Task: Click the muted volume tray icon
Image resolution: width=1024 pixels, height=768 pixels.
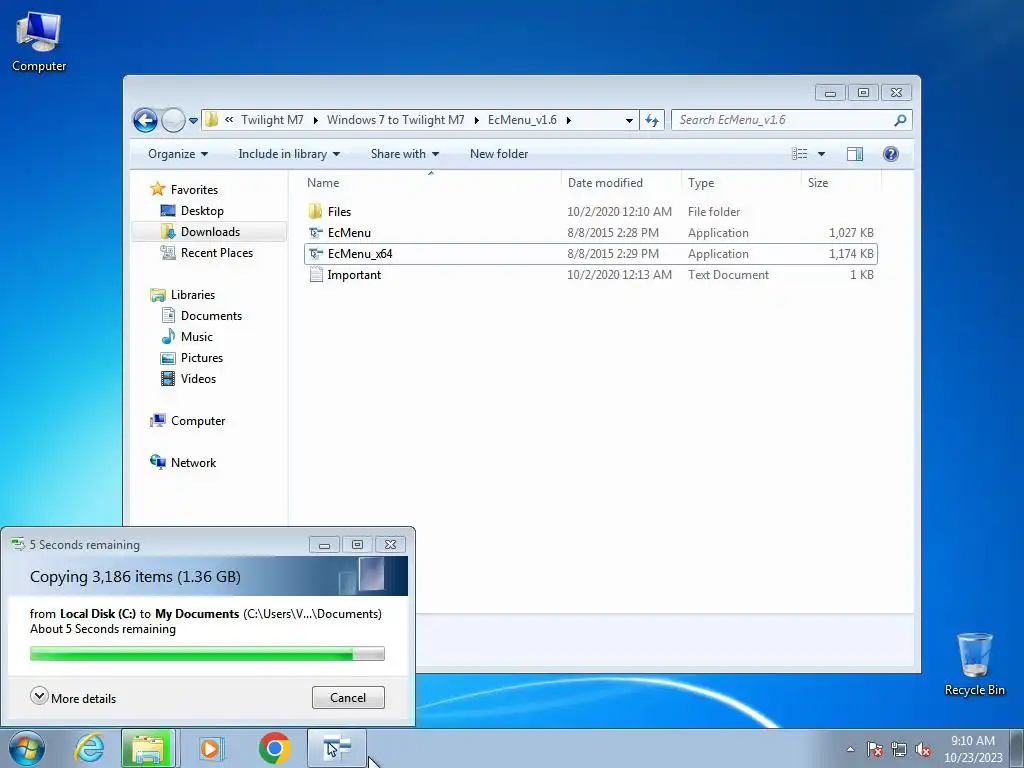Action: [x=923, y=749]
